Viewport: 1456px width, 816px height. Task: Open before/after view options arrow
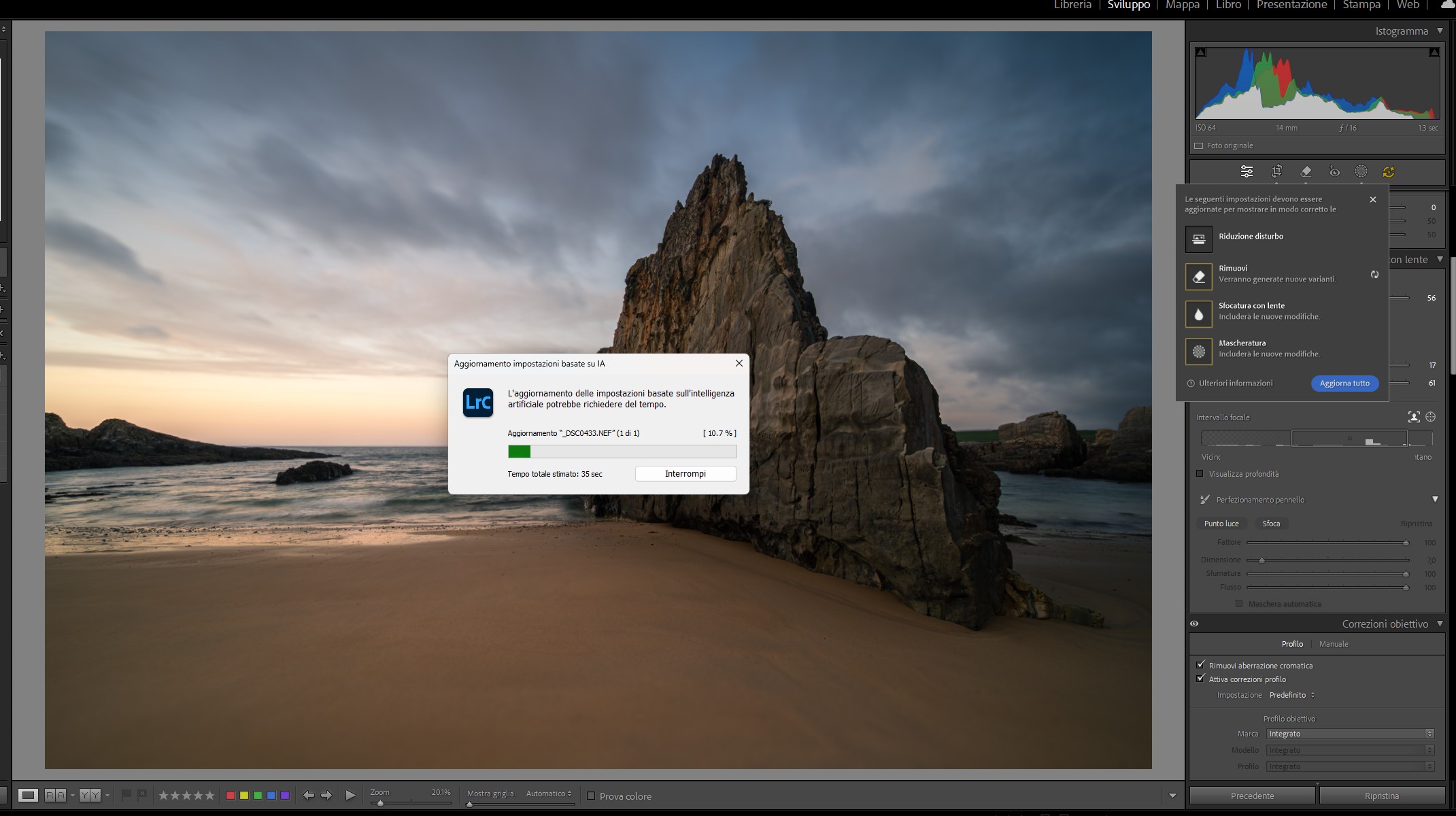(107, 796)
